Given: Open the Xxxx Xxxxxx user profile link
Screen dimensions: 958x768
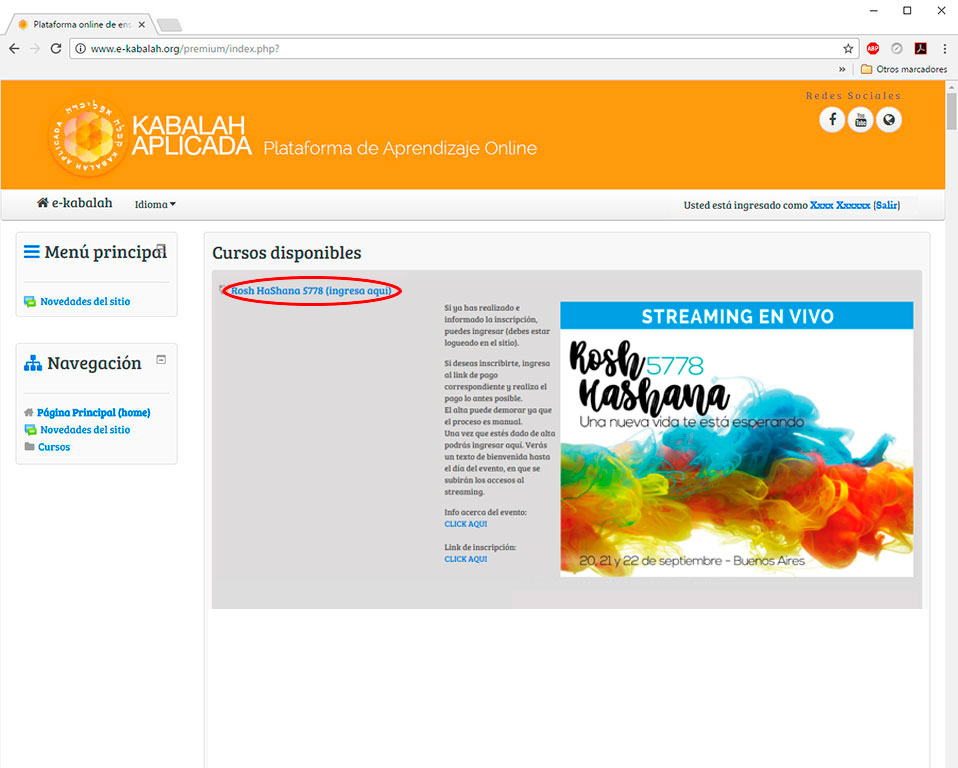Looking at the screenshot, I should [x=840, y=205].
